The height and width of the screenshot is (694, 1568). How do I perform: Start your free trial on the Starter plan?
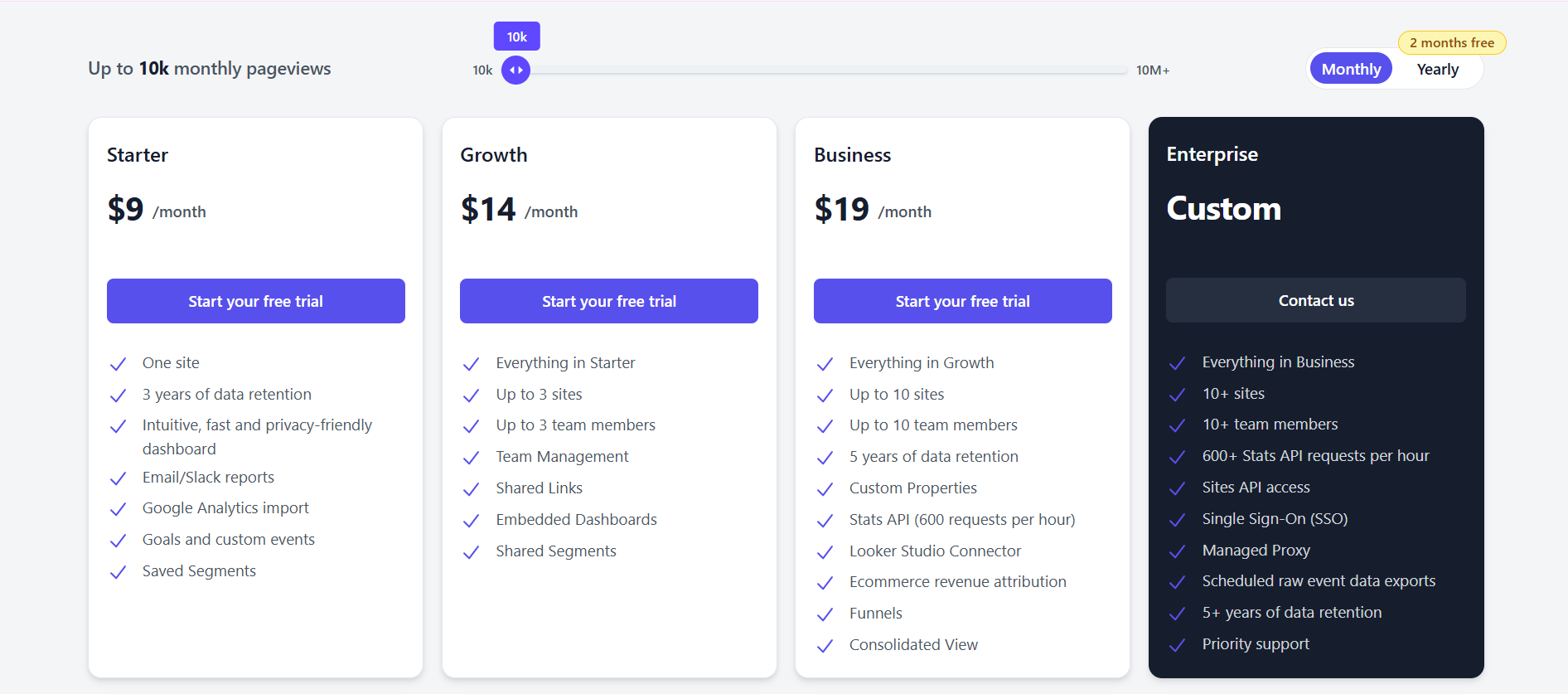(255, 301)
